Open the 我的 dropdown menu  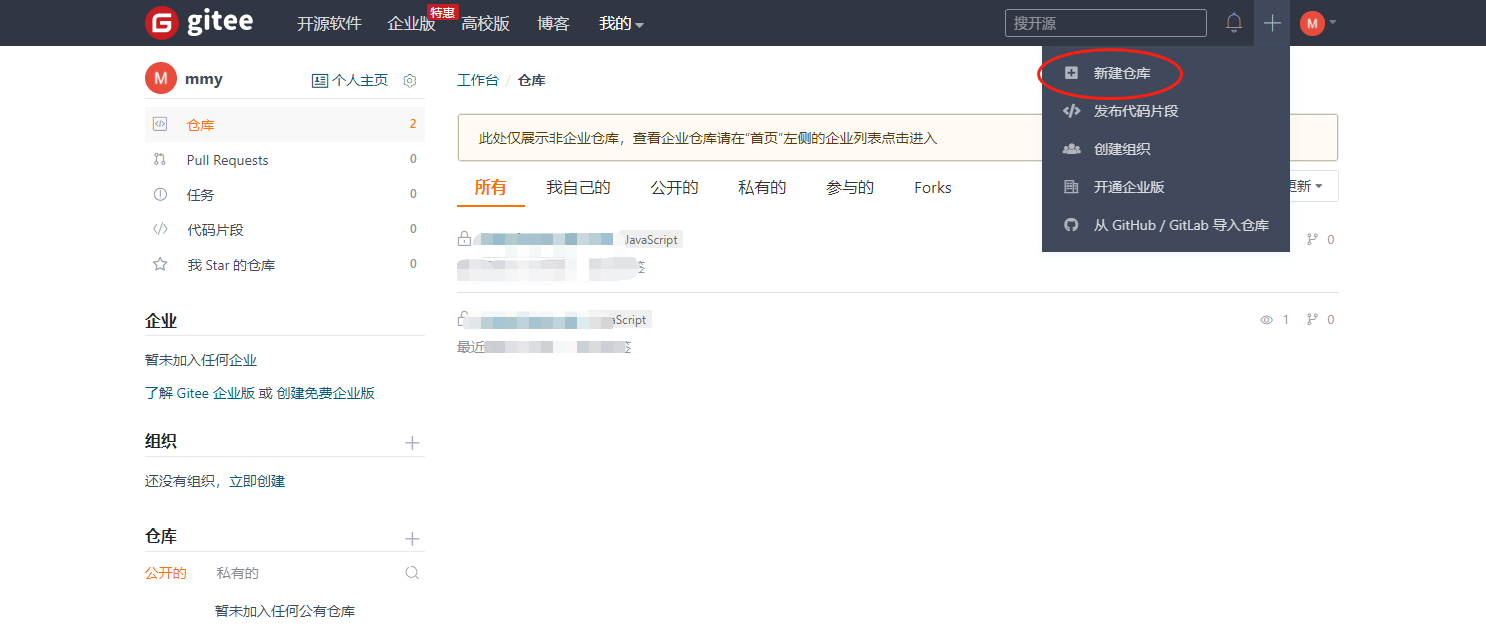tap(620, 23)
